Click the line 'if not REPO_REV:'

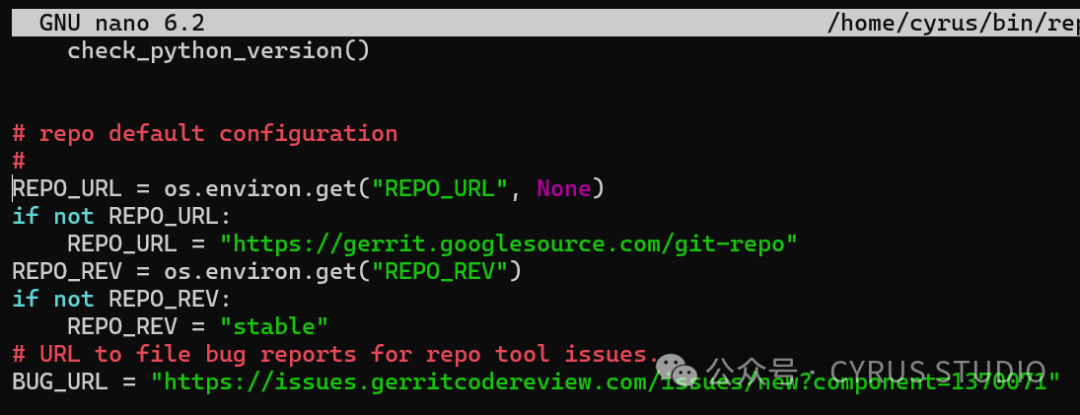click(122, 299)
